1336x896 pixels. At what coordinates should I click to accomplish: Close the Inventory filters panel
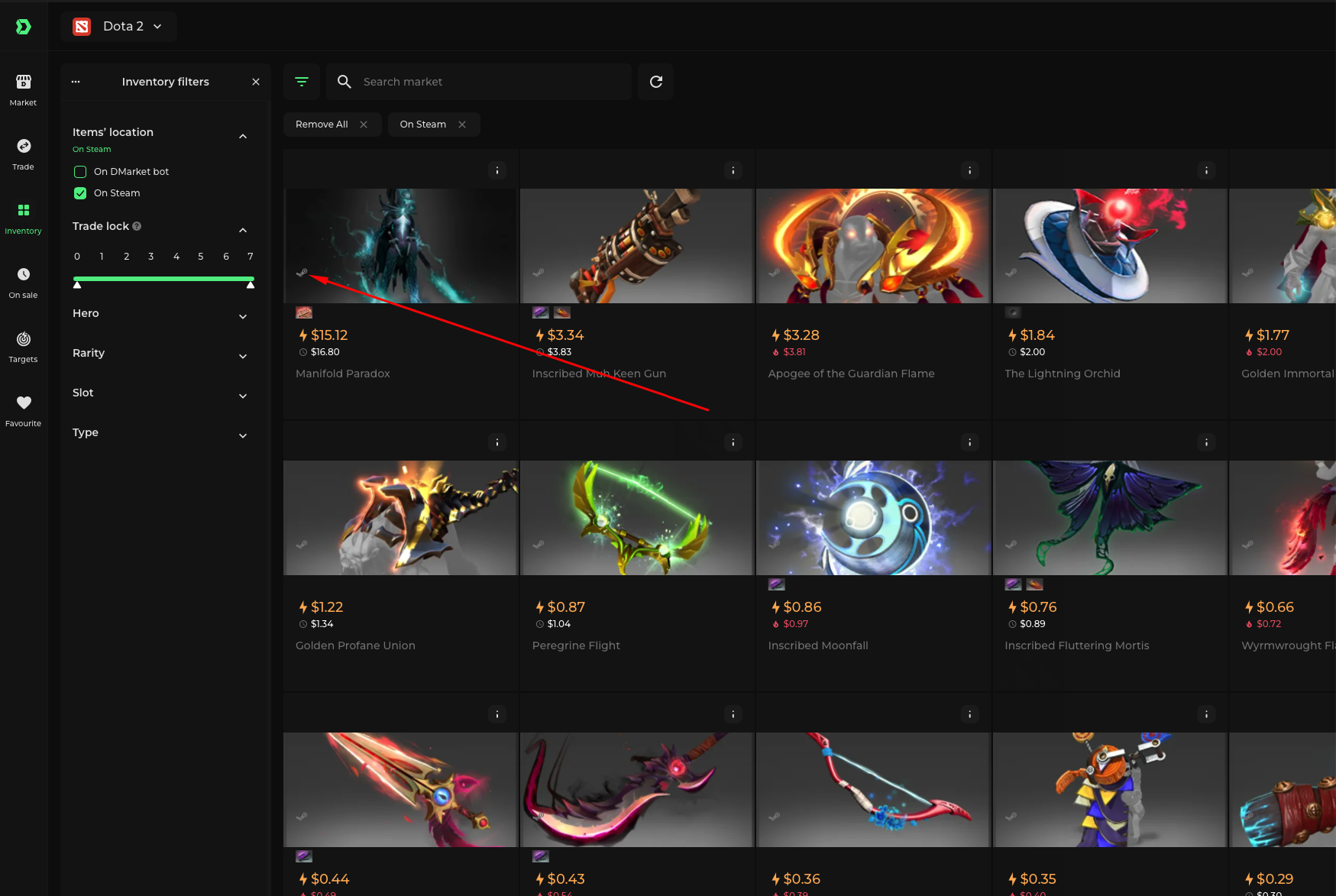[x=256, y=82]
